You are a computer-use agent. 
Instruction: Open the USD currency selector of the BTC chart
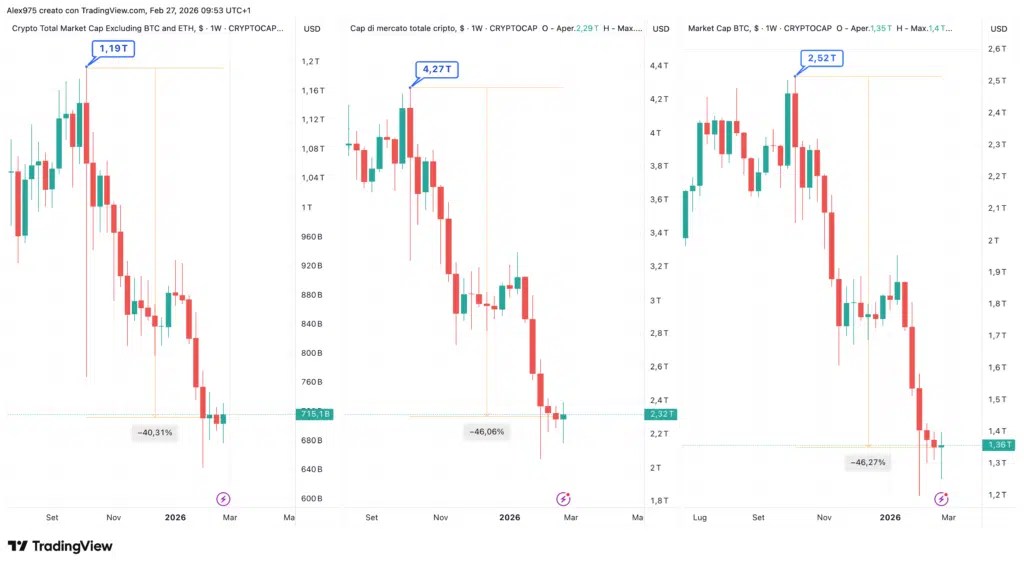[999, 29]
